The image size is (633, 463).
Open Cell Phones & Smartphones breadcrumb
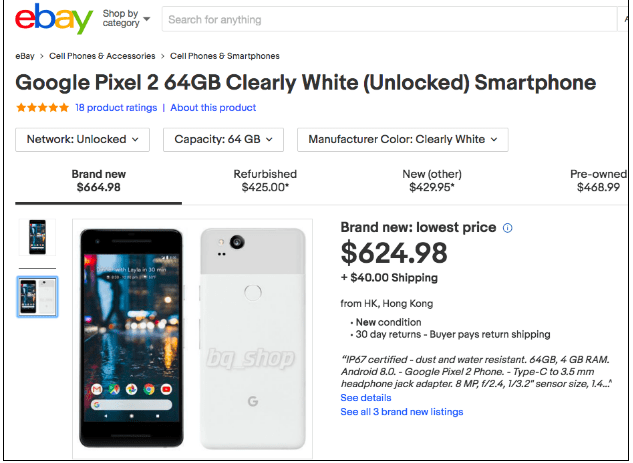225,56
